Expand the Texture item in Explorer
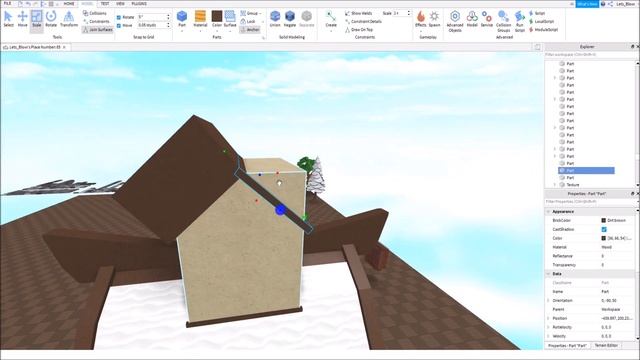Image resolution: width=640 pixels, height=360 pixels. coord(555,185)
